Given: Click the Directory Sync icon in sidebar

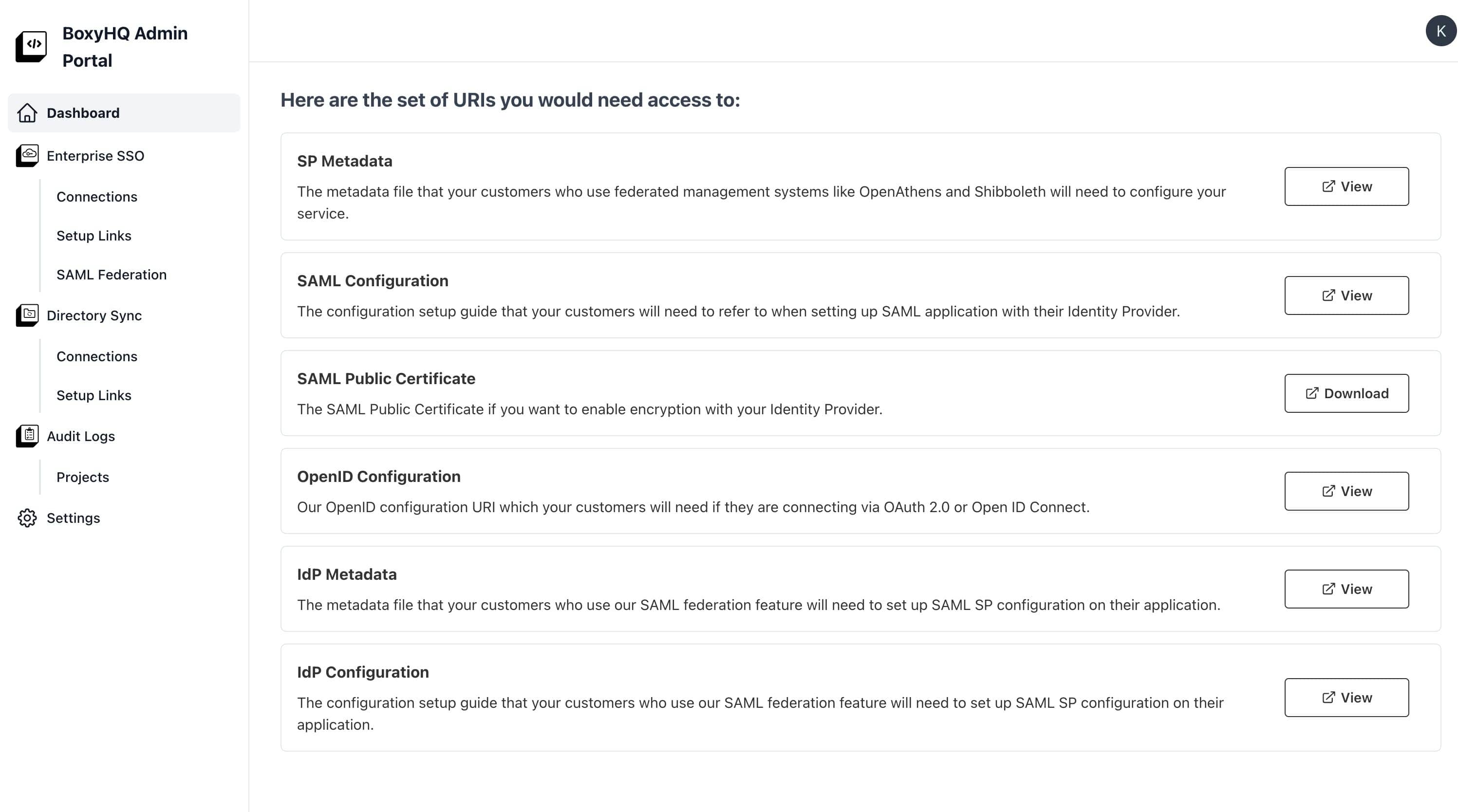Looking at the screenshot, I should pos(27,315).
